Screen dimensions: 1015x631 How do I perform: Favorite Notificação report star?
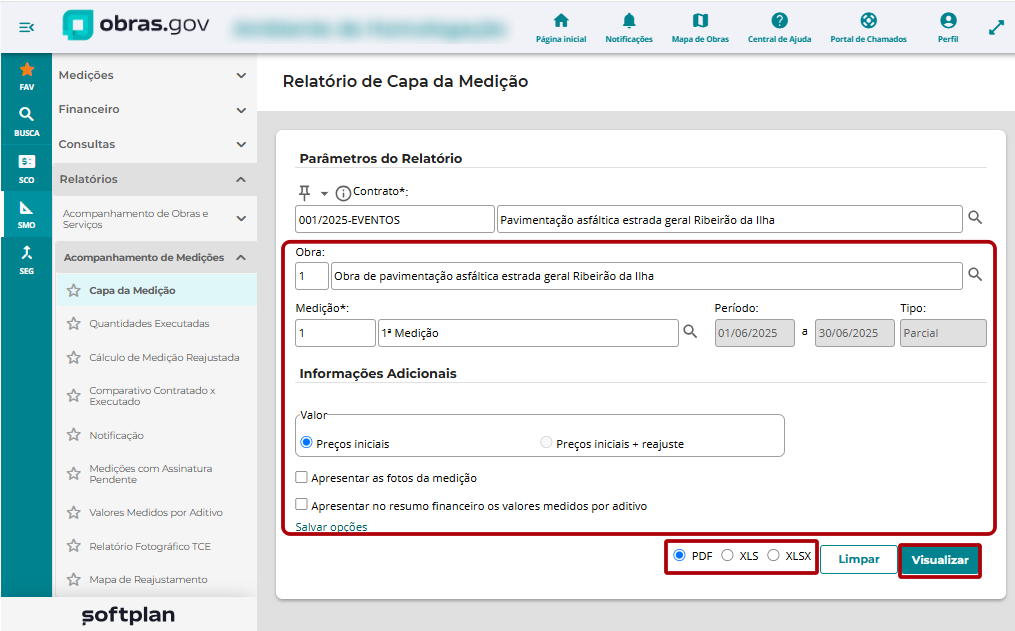click(x=74, y=435)
